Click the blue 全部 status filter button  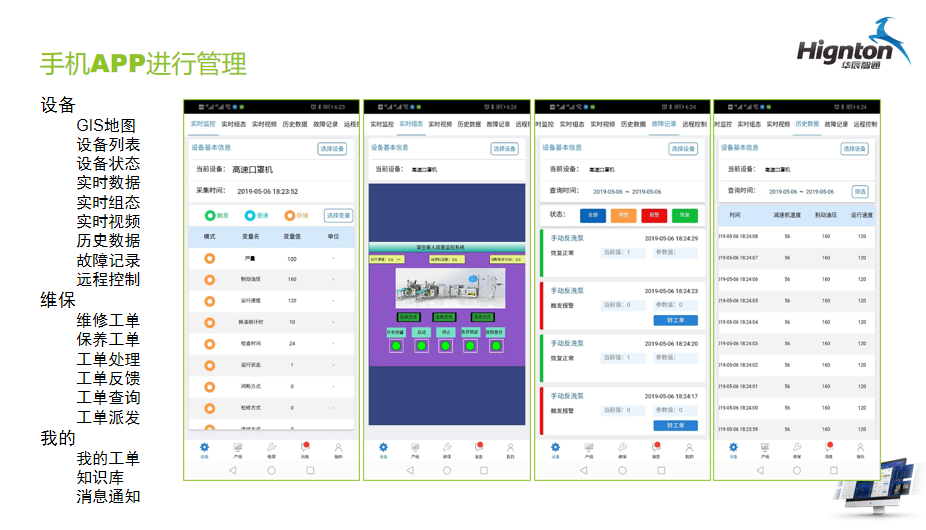592,215
